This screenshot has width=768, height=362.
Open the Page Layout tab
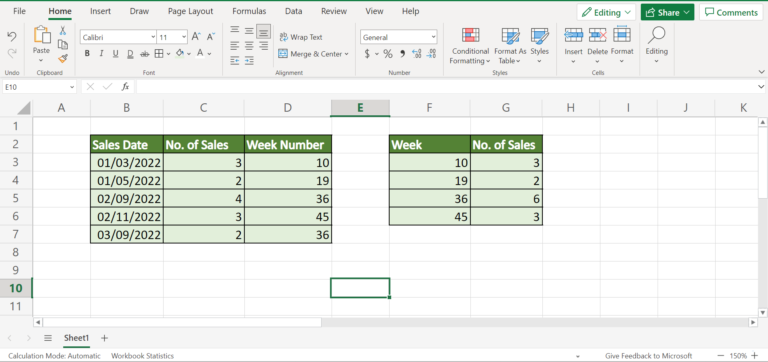tap(191, 11)
